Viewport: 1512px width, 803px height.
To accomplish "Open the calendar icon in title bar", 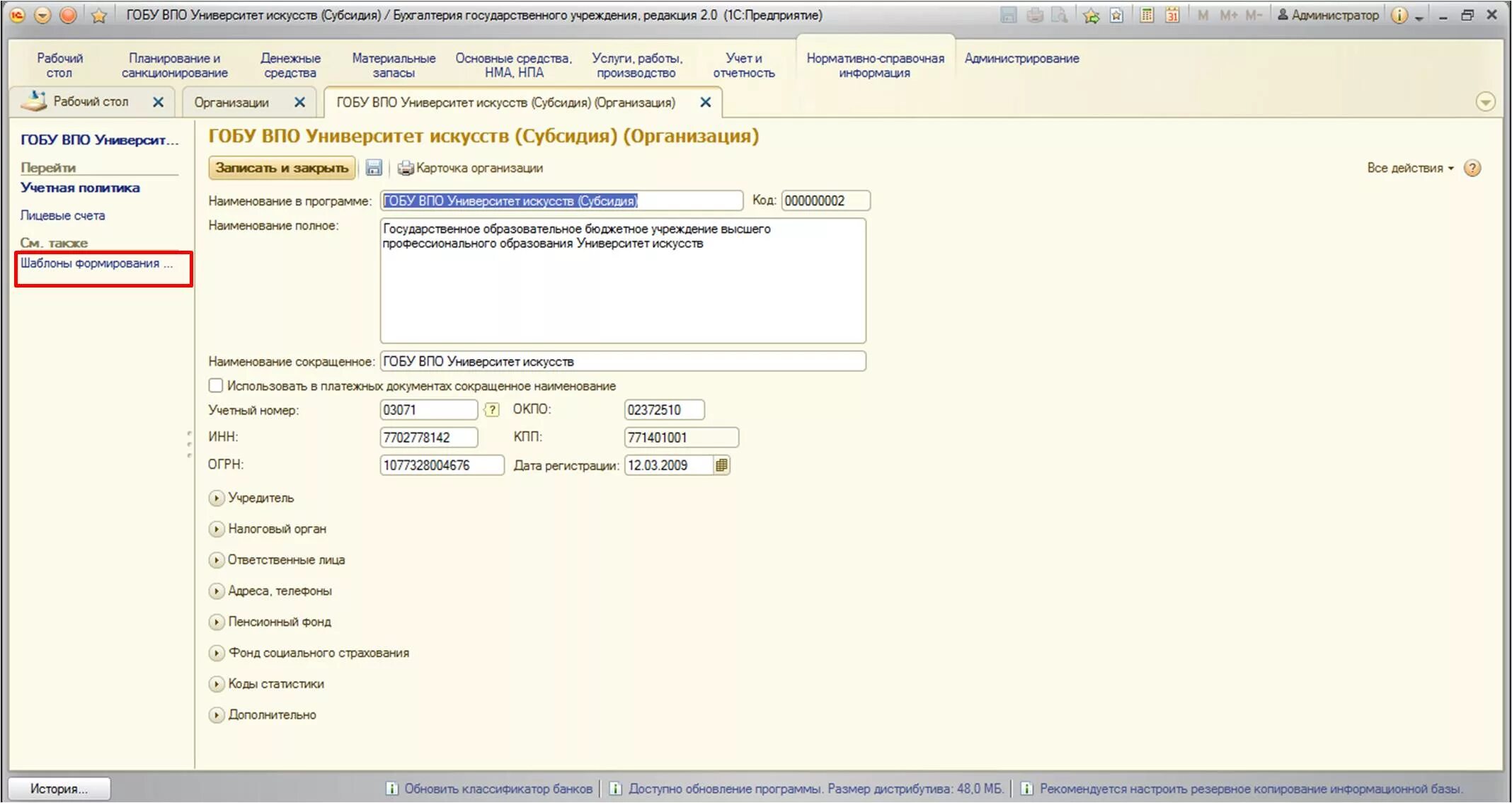I will click(x=1172, y=15).
